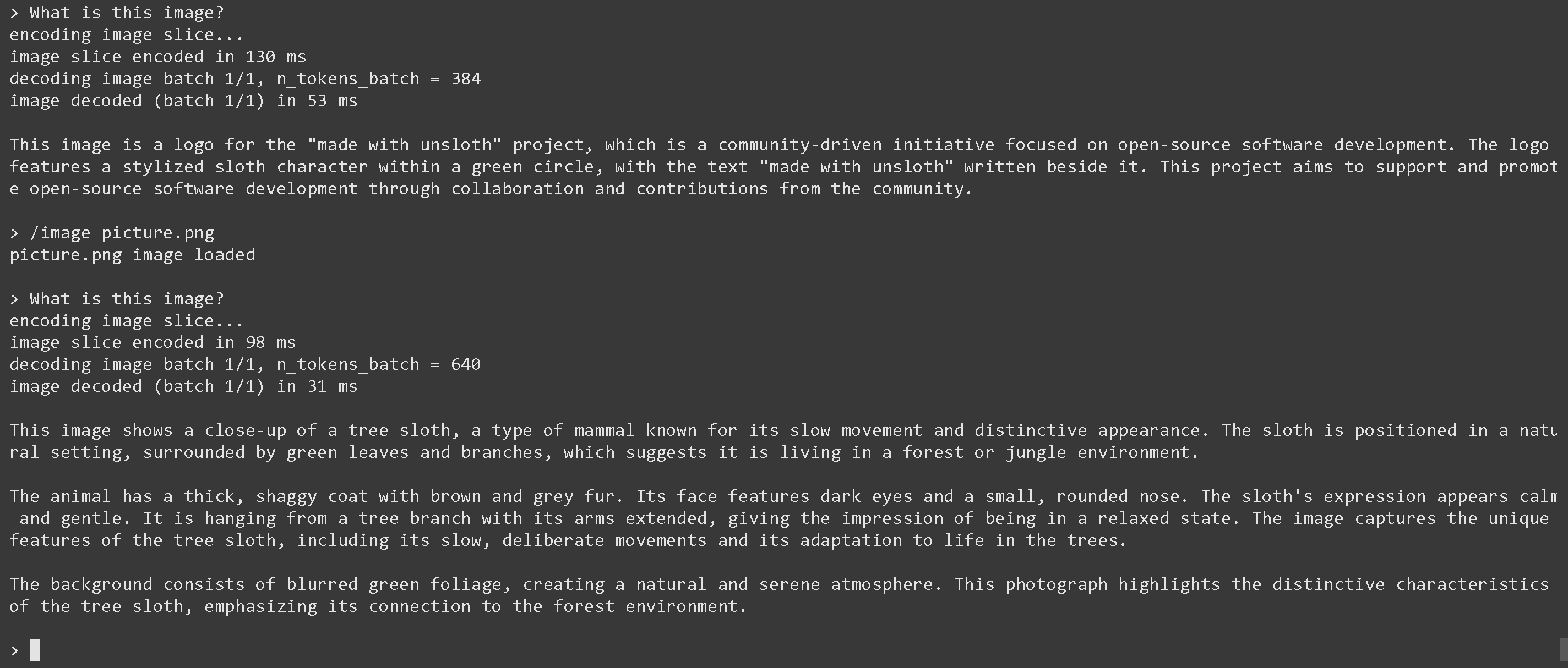The image size is (1568, 668).
Task: Click the "/image picture.png" command line
Action: [x=122, y=233]
